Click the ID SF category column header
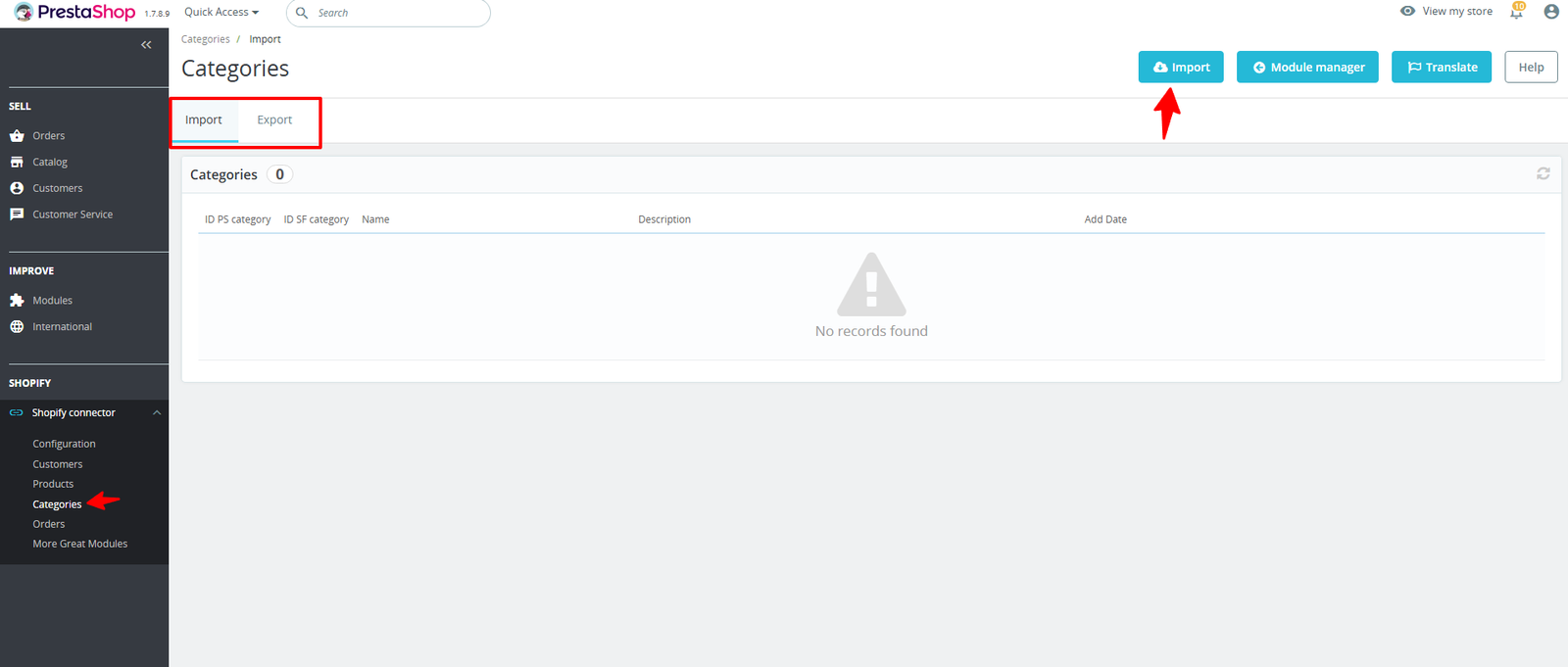This screenshot has height=667, width=1568. click(317, 219)
